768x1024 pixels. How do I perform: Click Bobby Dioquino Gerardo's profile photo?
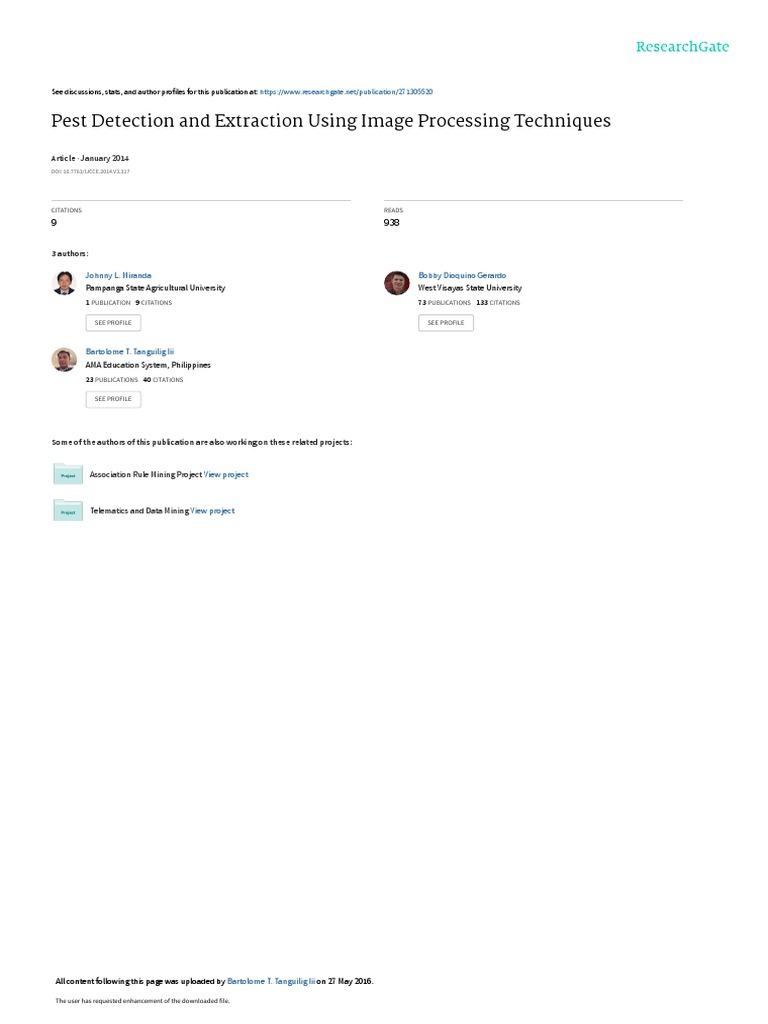coord(396,283)
